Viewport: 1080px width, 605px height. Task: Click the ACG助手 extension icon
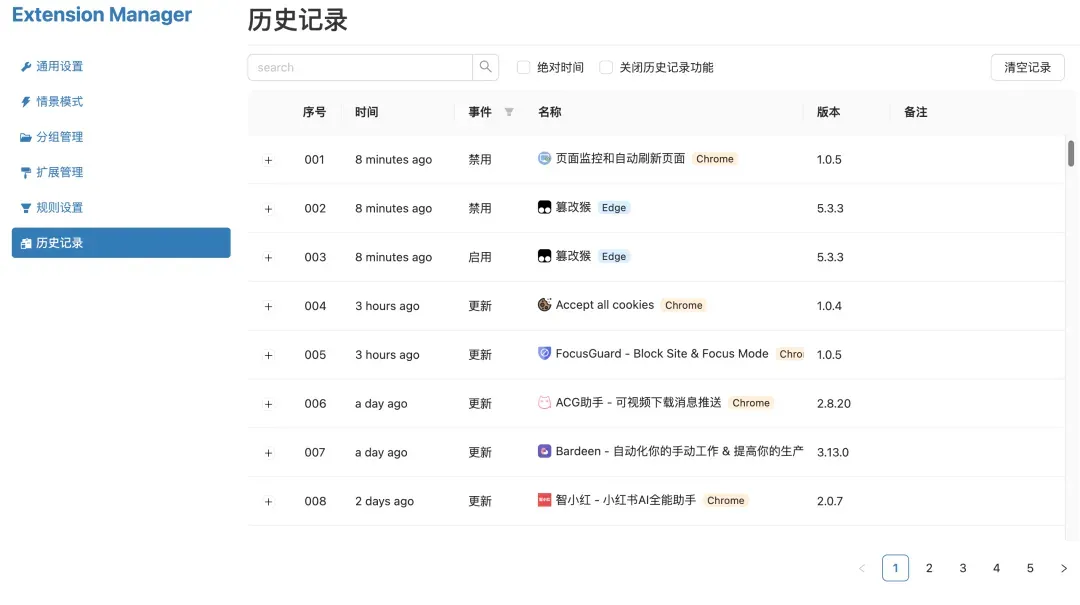click(x=544, y=402)
